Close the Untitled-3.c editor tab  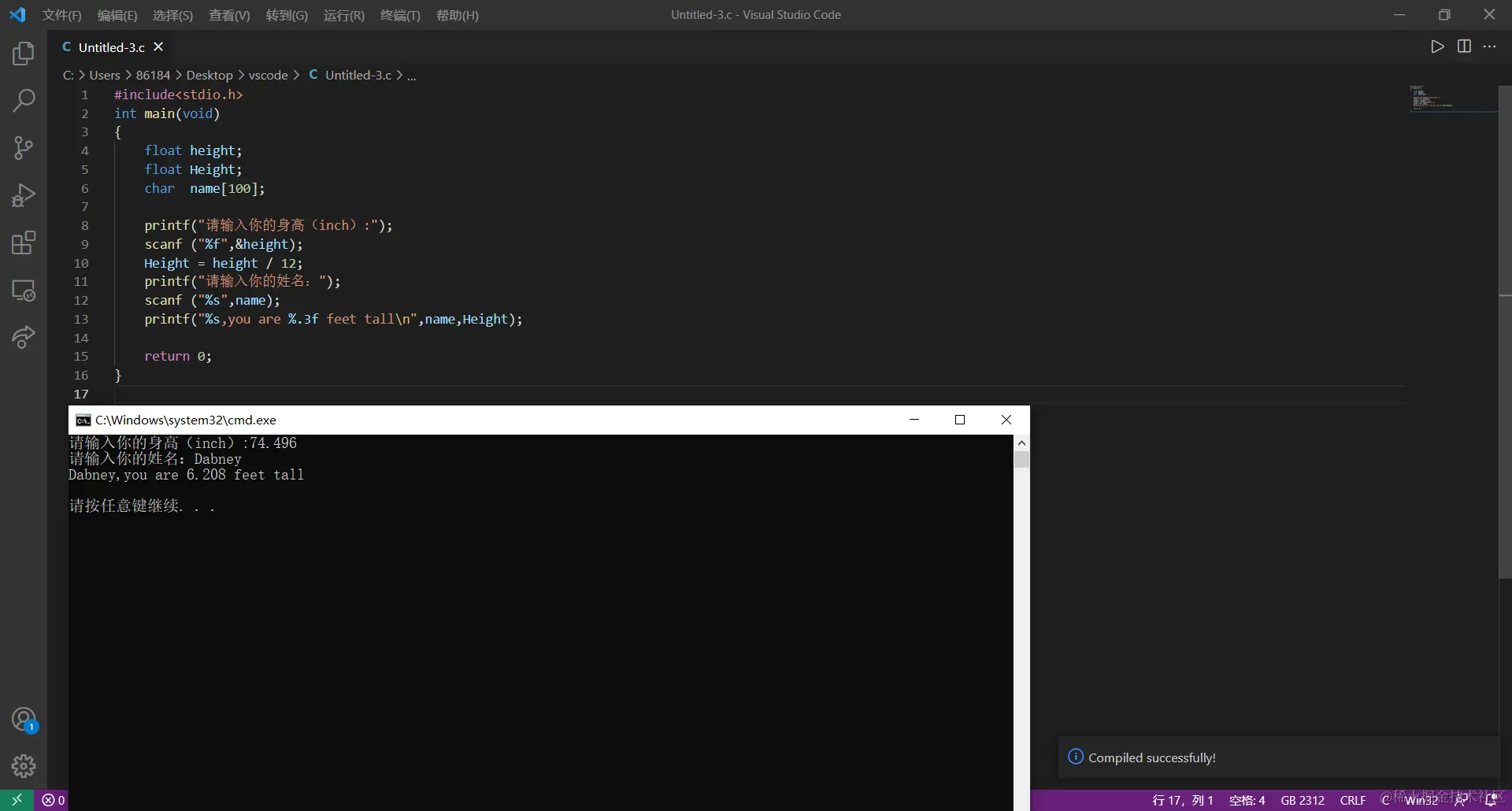158,47
